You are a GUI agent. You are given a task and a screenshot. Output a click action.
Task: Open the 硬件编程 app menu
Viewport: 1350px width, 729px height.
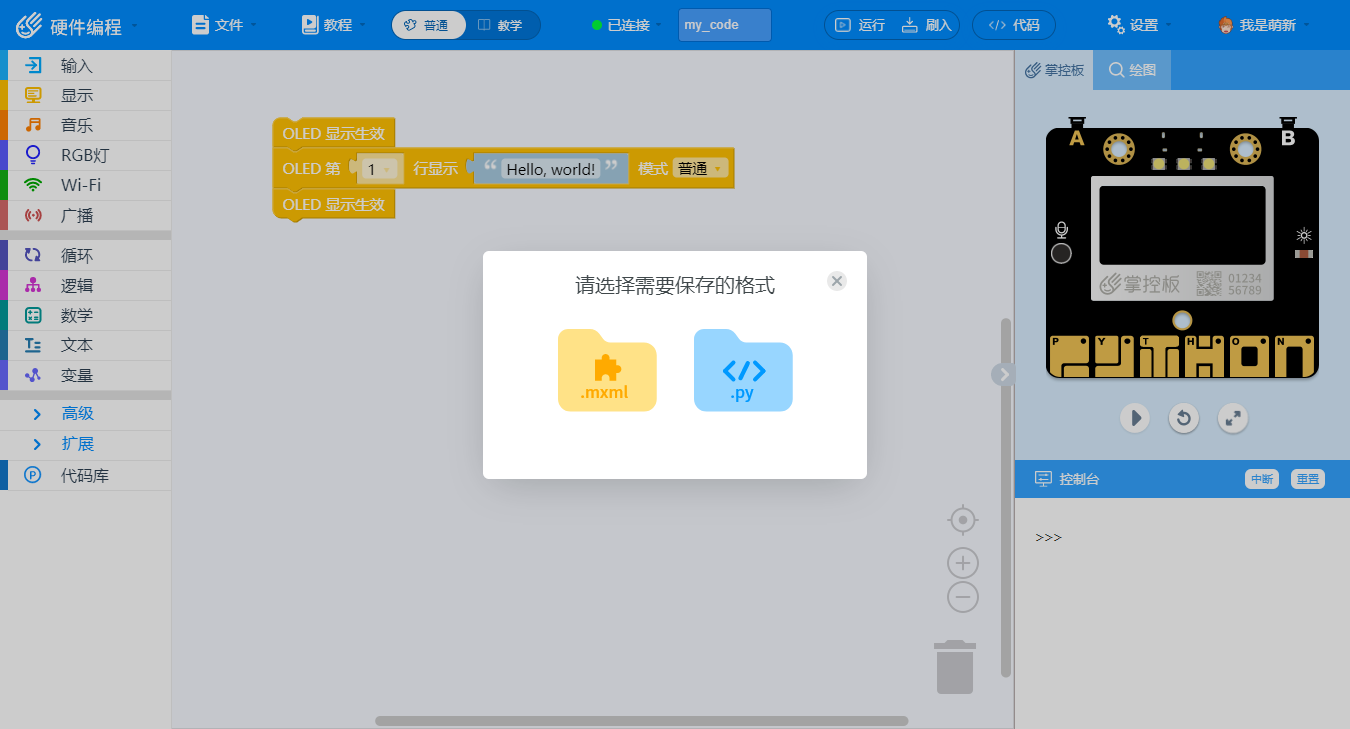click(x=76, y=25)
